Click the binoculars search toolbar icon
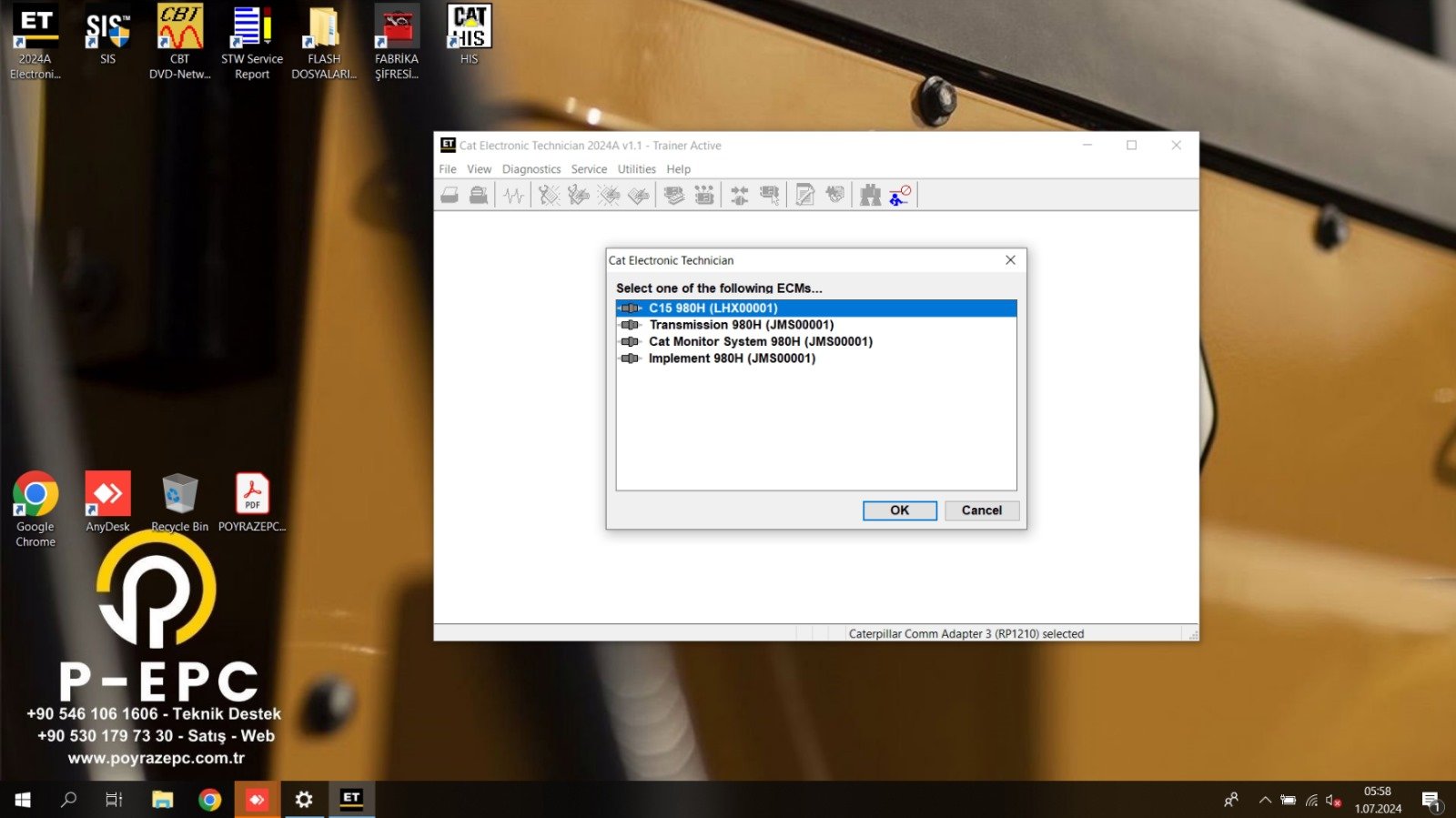The width and height of the screenshot is (1456, 818). click(871, 195)
